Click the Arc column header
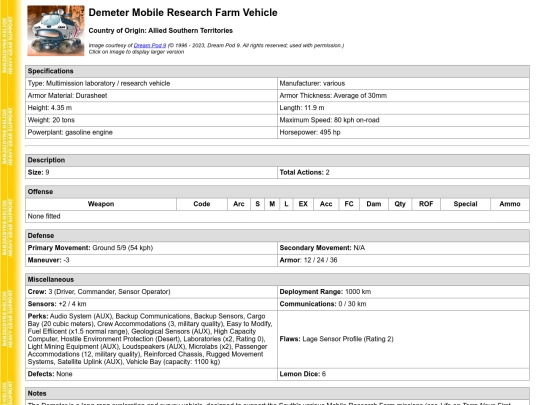 (239, 204)
